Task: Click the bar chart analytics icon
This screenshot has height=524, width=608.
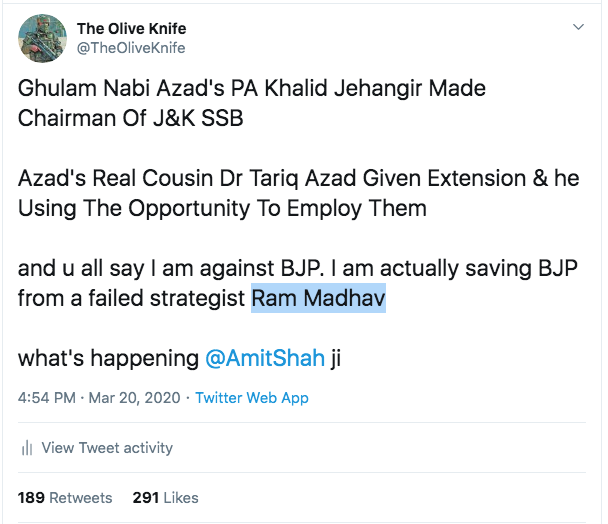Action: (x=27, y=448)
